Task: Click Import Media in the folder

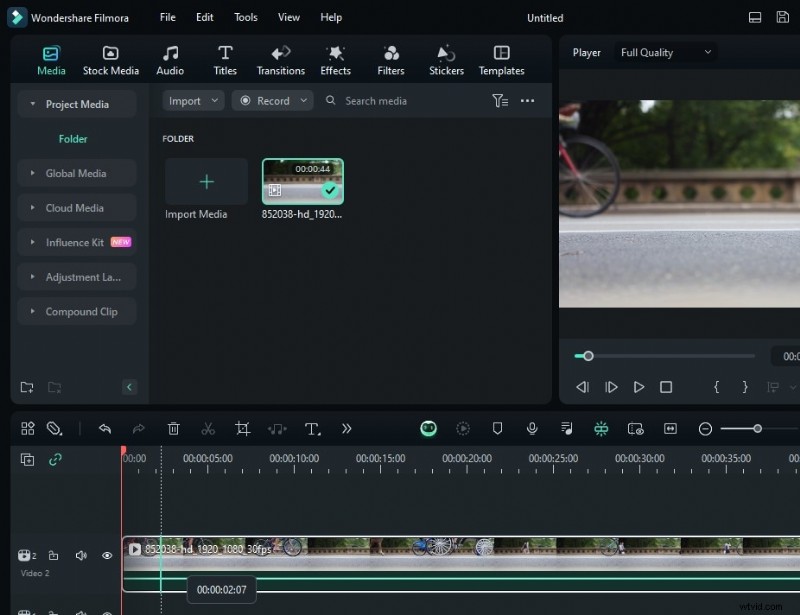Action: click(x=206, y=181)
